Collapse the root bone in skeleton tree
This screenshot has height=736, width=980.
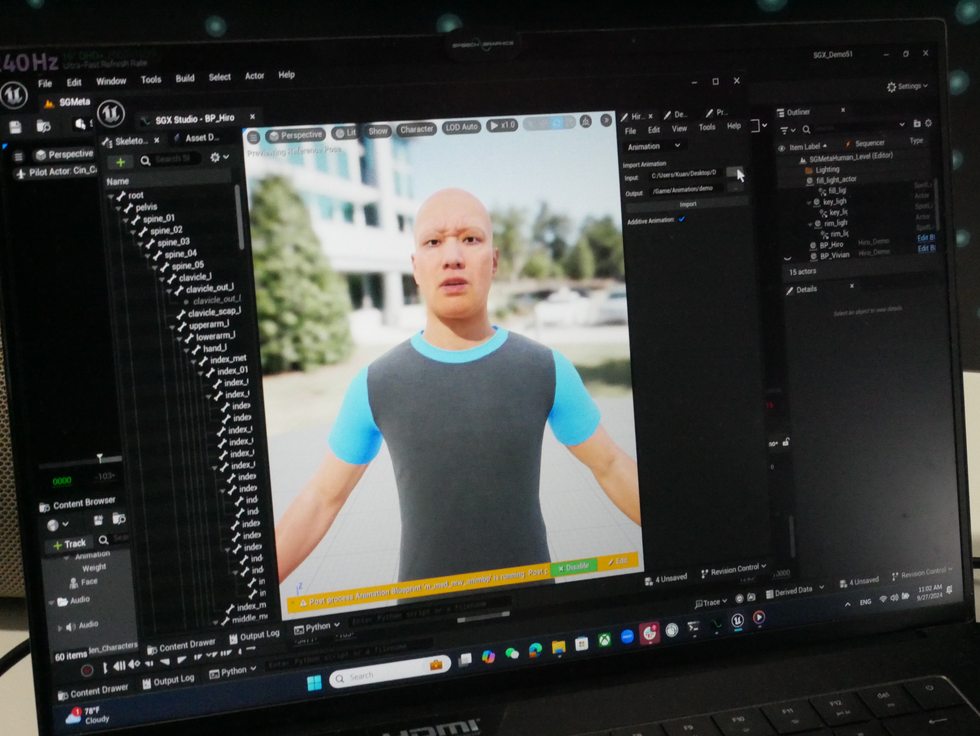(111, 196)
